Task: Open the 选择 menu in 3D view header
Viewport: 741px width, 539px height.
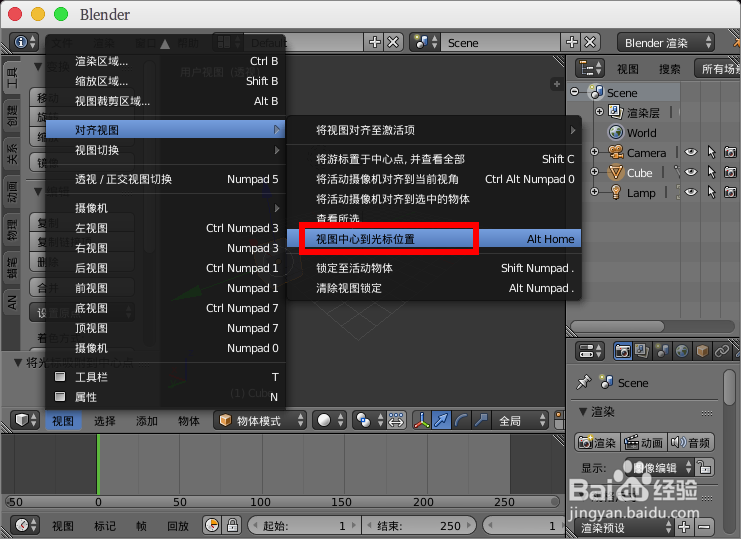Action: [104, 420]
